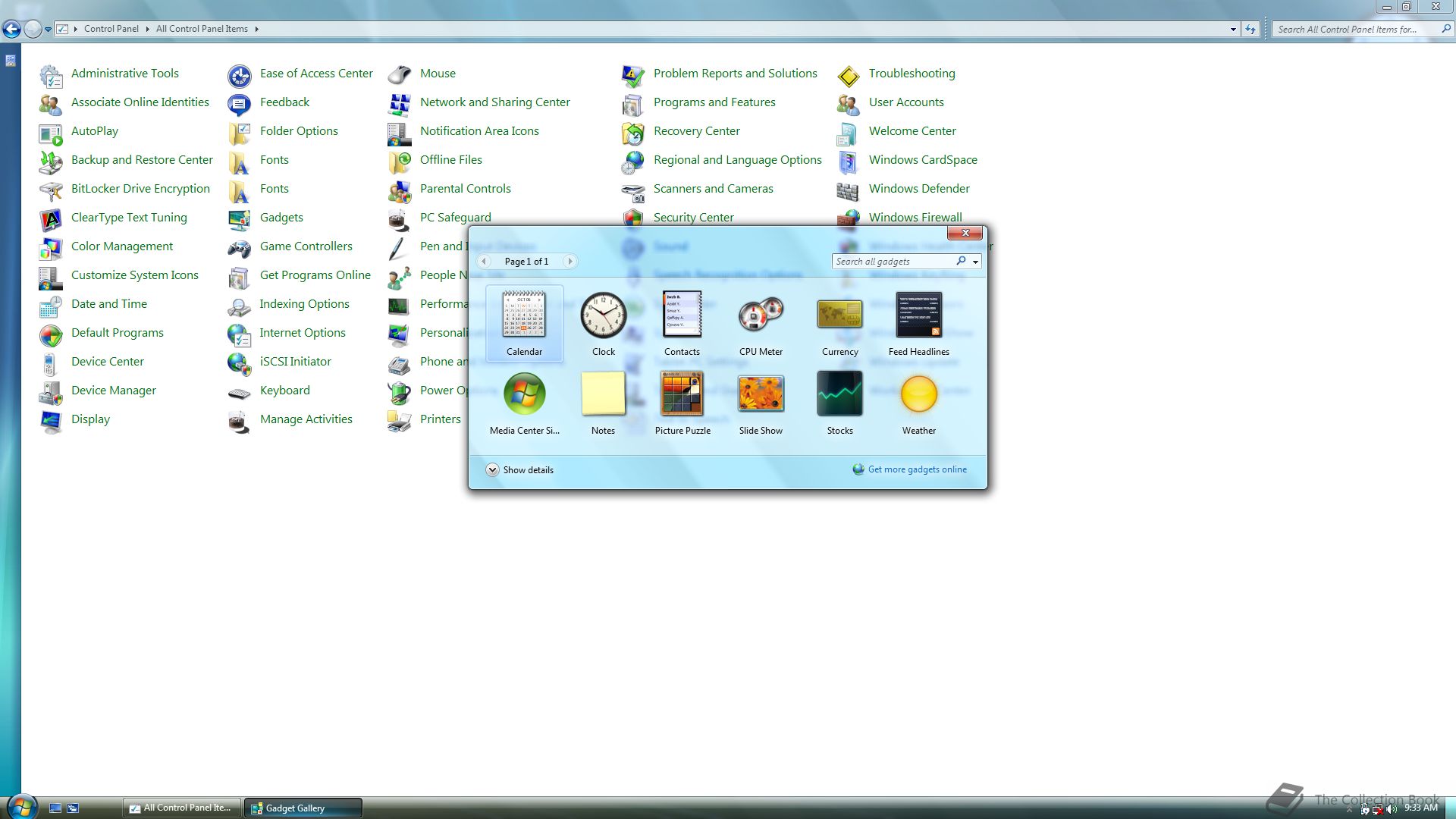Select the Slide Show gadget

click(x=761, y=403)
